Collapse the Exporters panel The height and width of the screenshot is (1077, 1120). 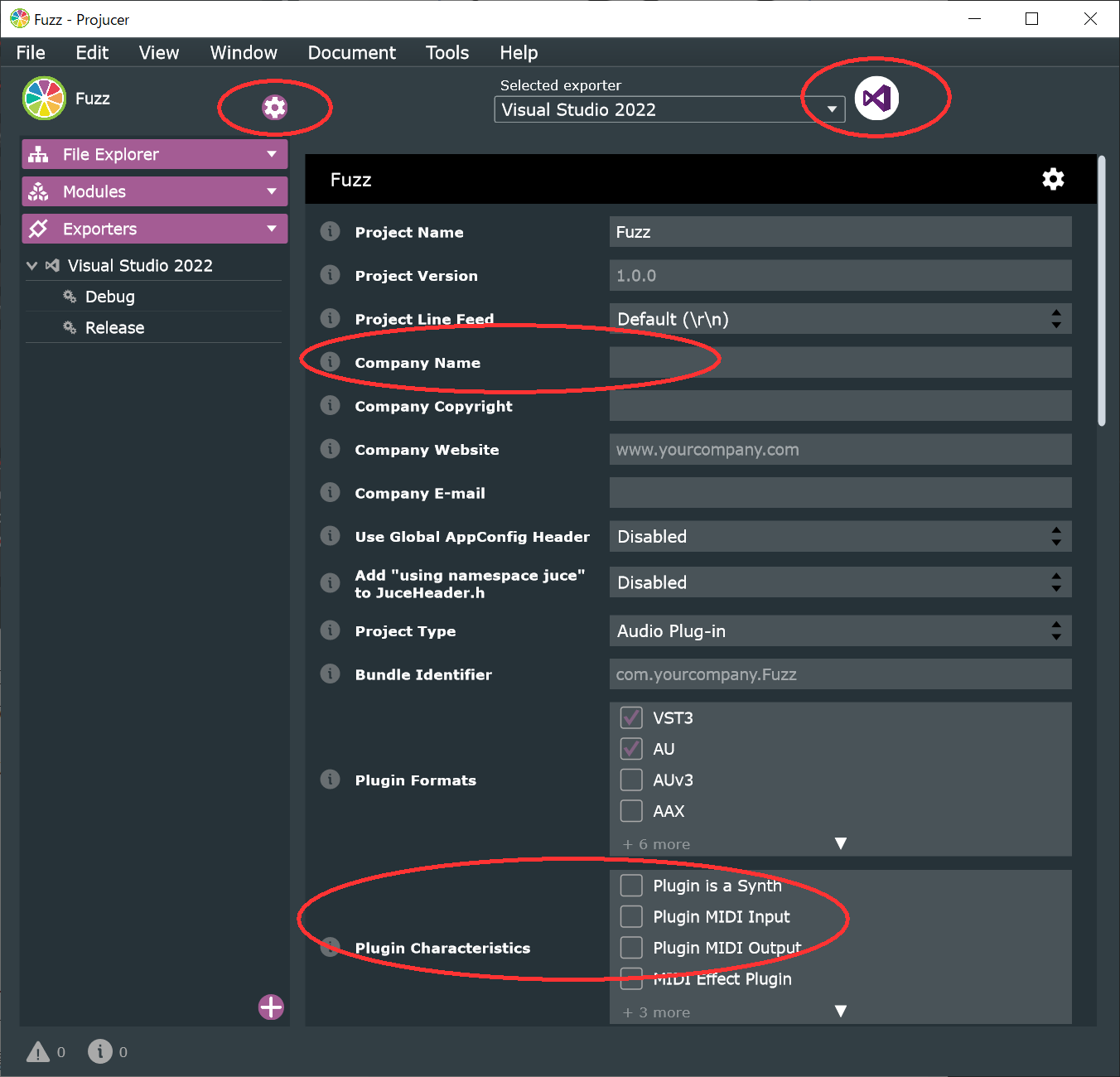272,229
